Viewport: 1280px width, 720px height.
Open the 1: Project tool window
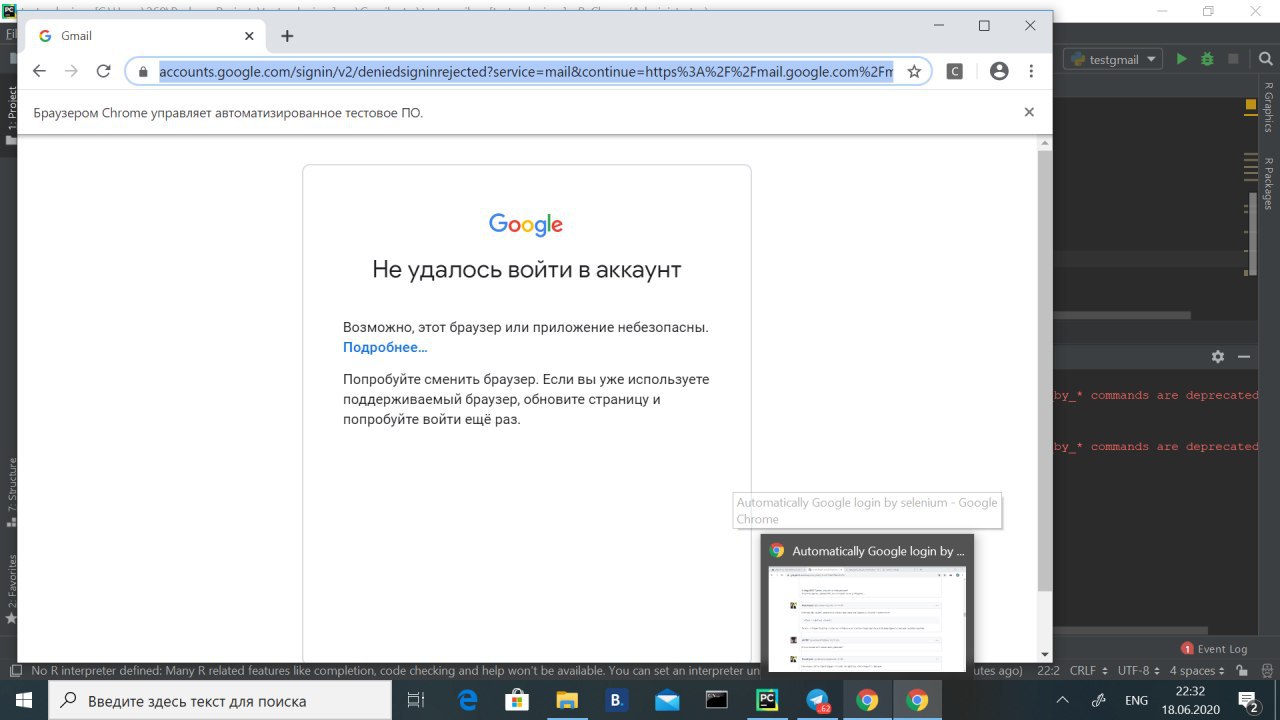10,113
